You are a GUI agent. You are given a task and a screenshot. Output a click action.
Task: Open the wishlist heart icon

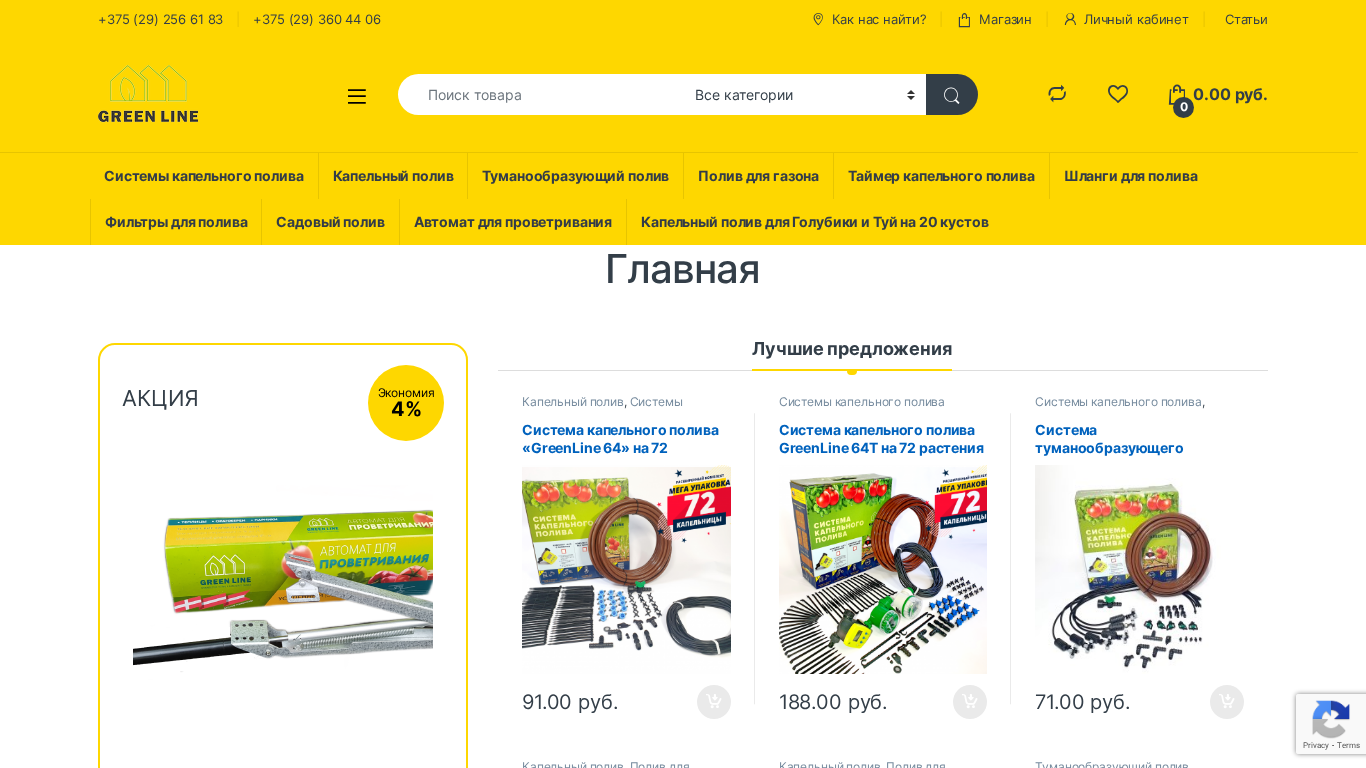pyautogui.click(x=1118, y=94)
